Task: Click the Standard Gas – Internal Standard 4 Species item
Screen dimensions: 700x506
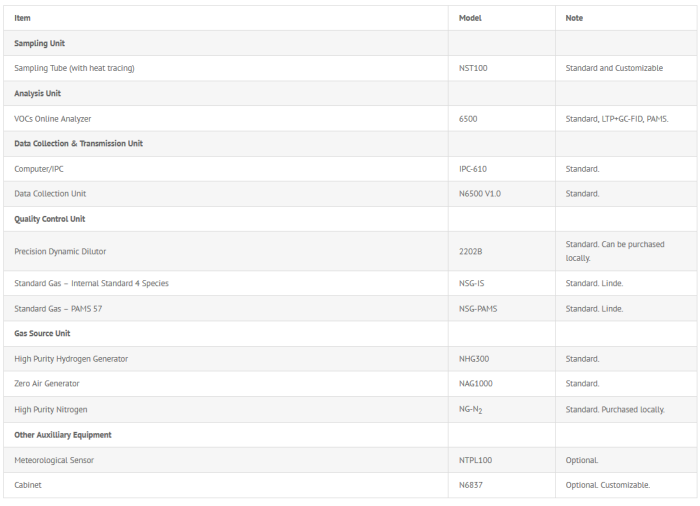Action: tap(91, 283)
